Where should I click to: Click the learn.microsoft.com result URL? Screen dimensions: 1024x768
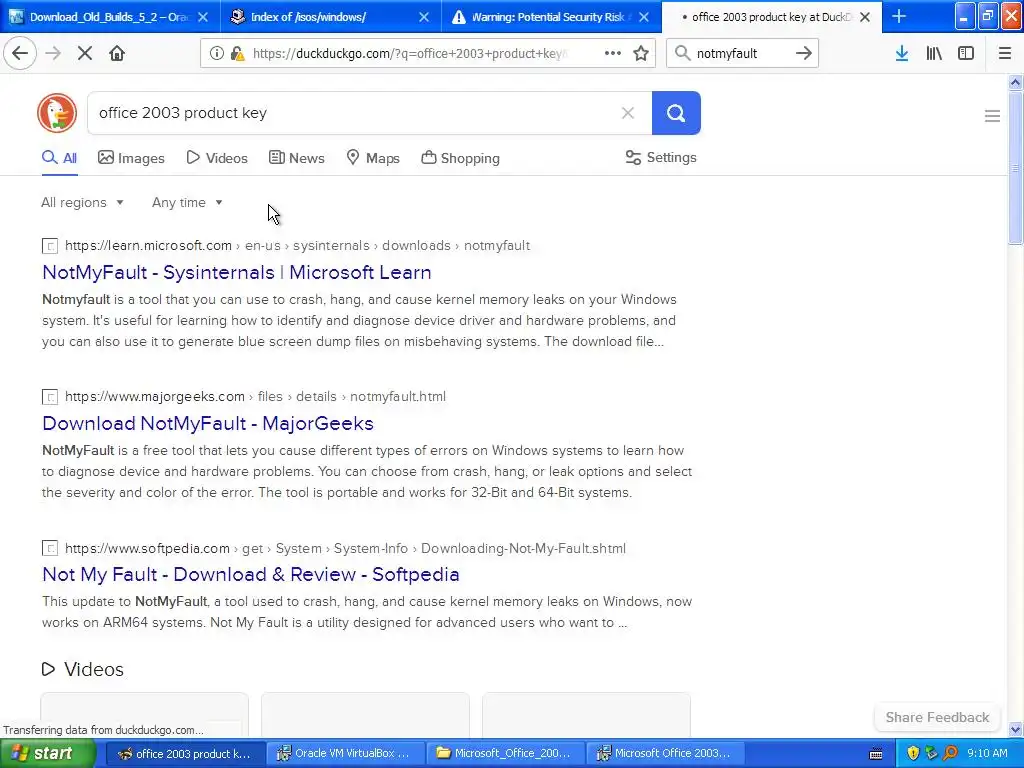point(297,246)
